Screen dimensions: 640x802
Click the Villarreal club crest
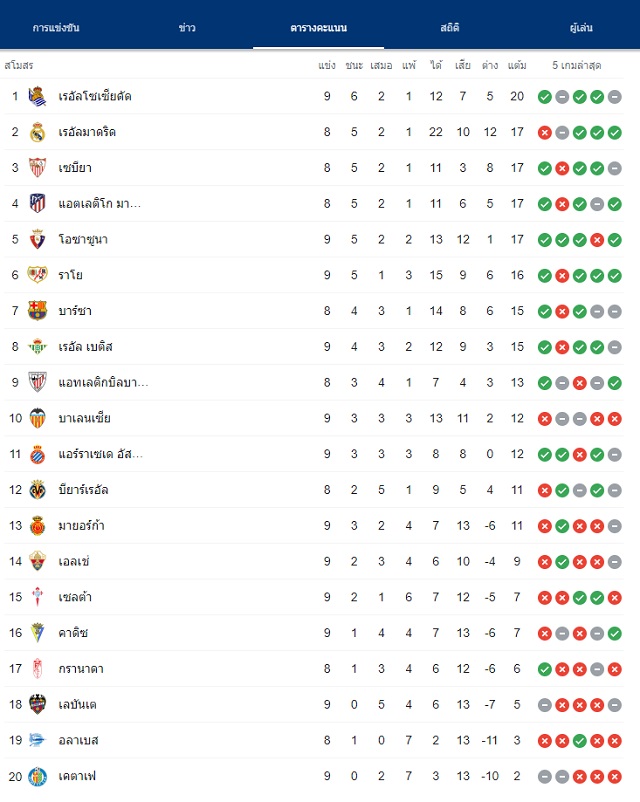pos(37,490)
